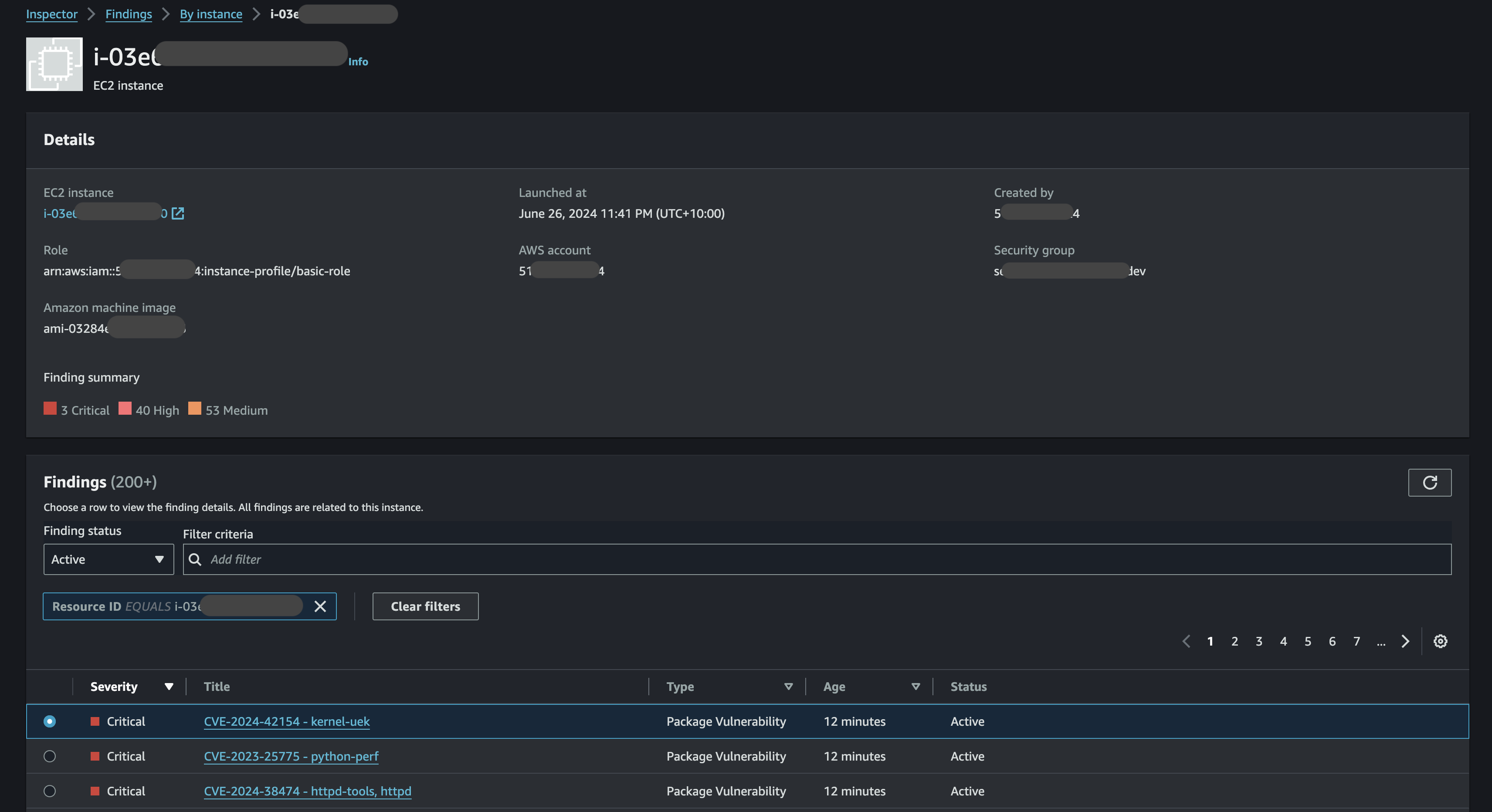Image resolution: width=1492 pixels, height=812 pixels.
Task: Open the CVE-2024-42154 kernel-uek finding
Action: click(x=287, y=722)
